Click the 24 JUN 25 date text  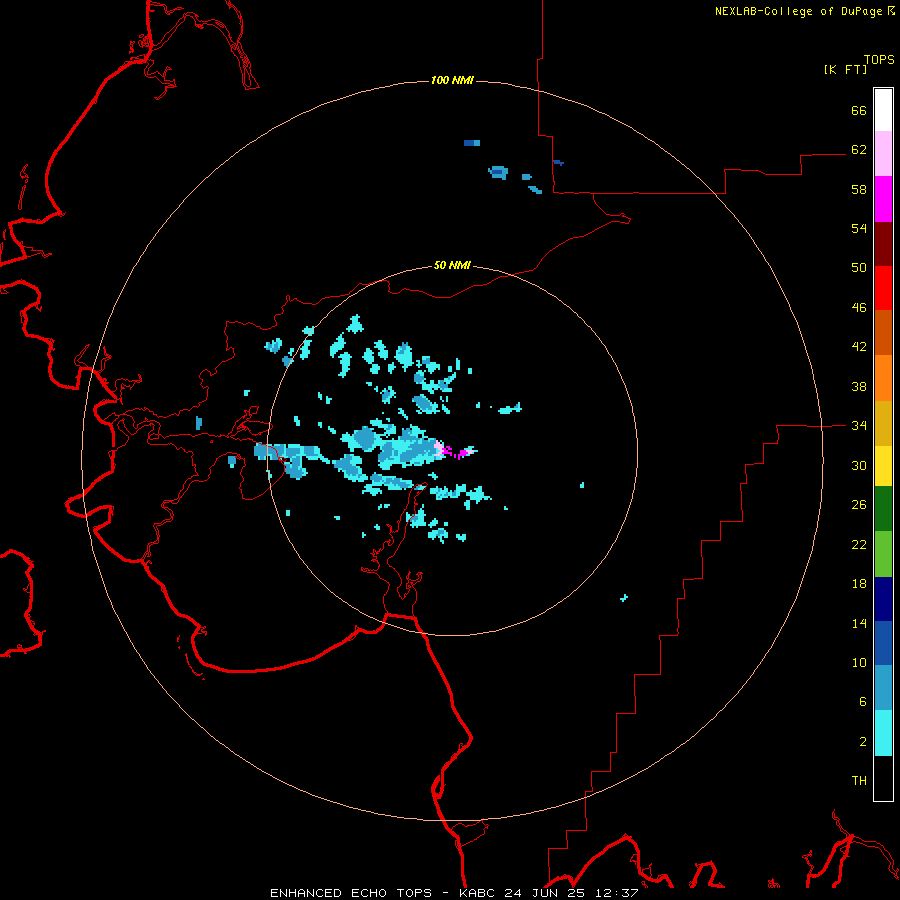point(545,893)
